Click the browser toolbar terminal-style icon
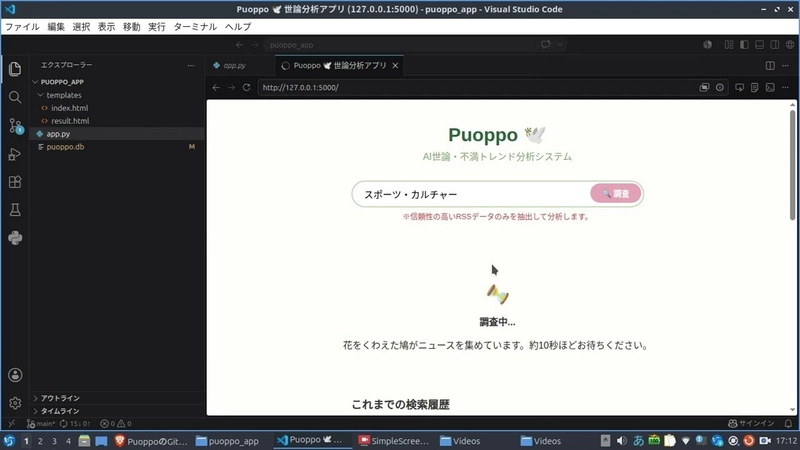Screen dimensions: 800x450 coord(770,88)
